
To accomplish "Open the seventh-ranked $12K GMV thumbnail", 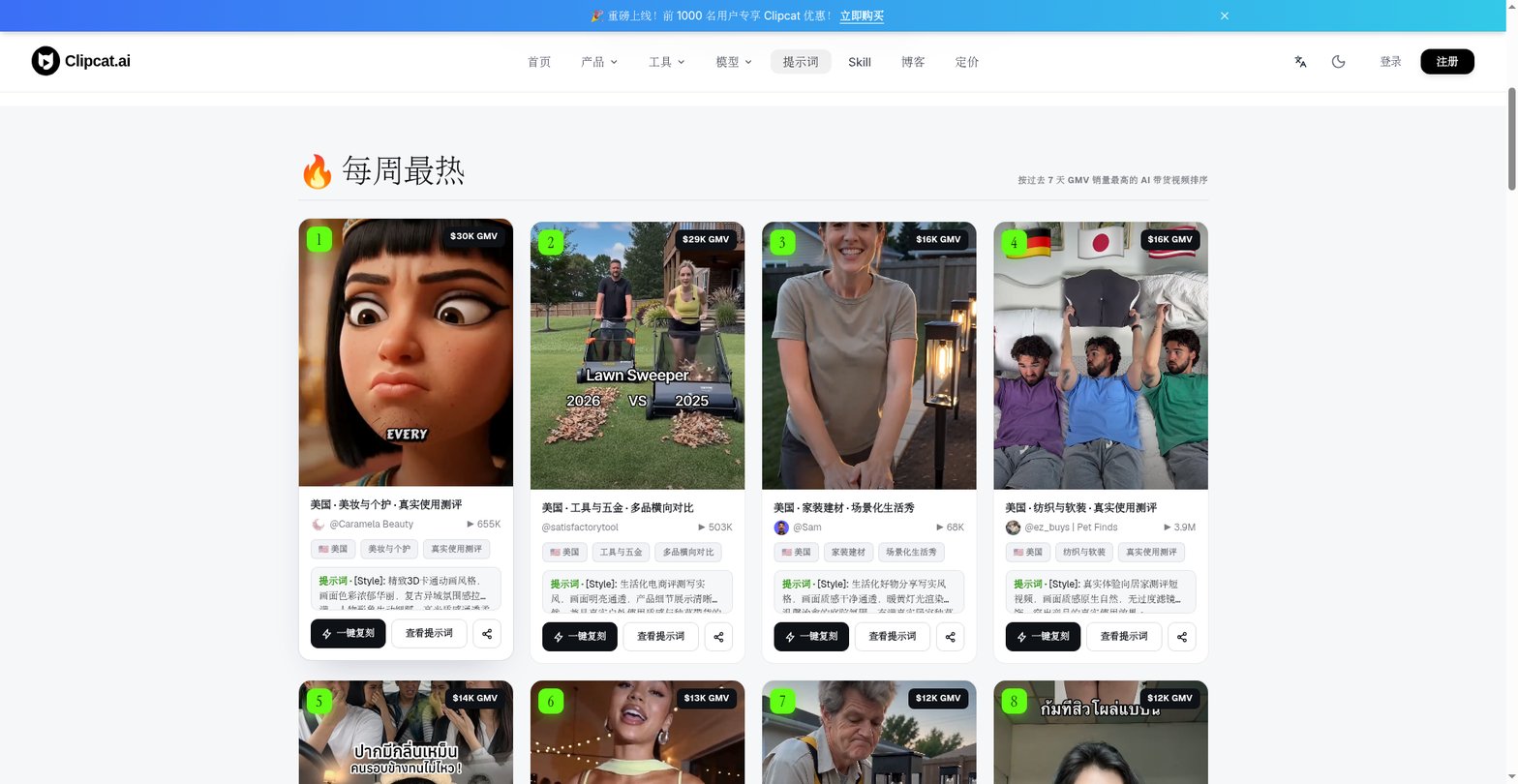I will tap(869, 732).
